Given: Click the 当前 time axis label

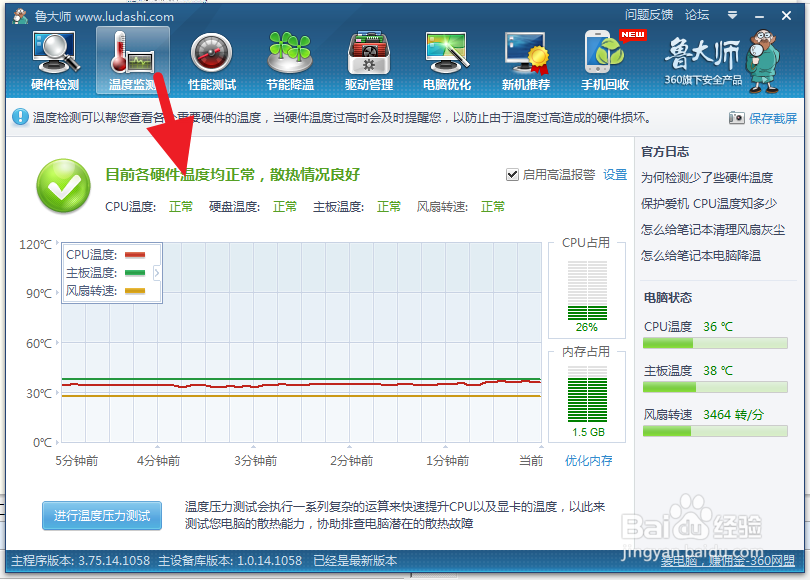Looking at the screenshot, I should (531, 461).
